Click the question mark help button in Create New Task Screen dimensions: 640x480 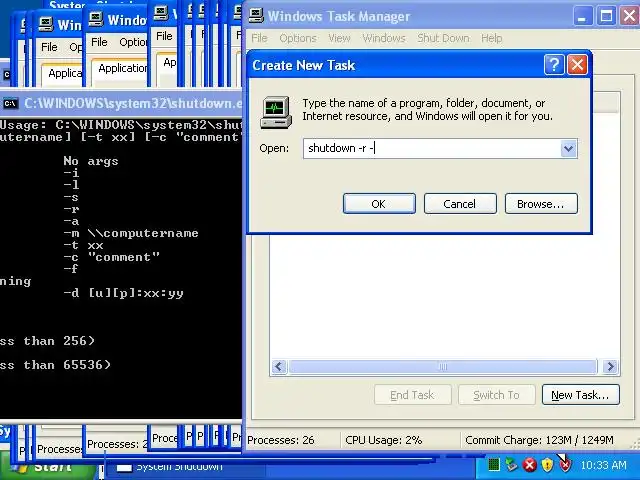tap(554, 65)
